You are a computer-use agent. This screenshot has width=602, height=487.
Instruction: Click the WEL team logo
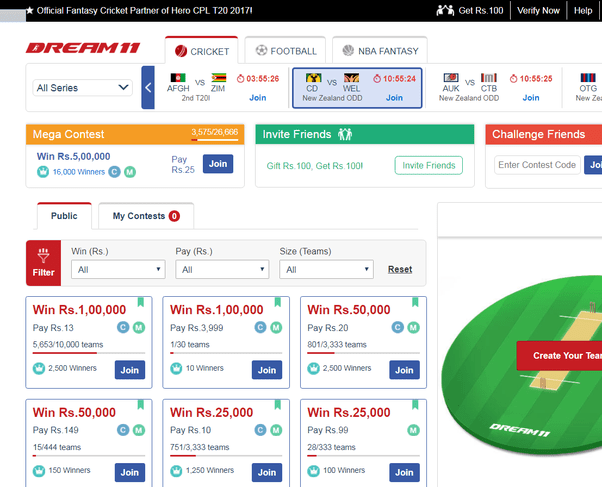pos(351,78)
